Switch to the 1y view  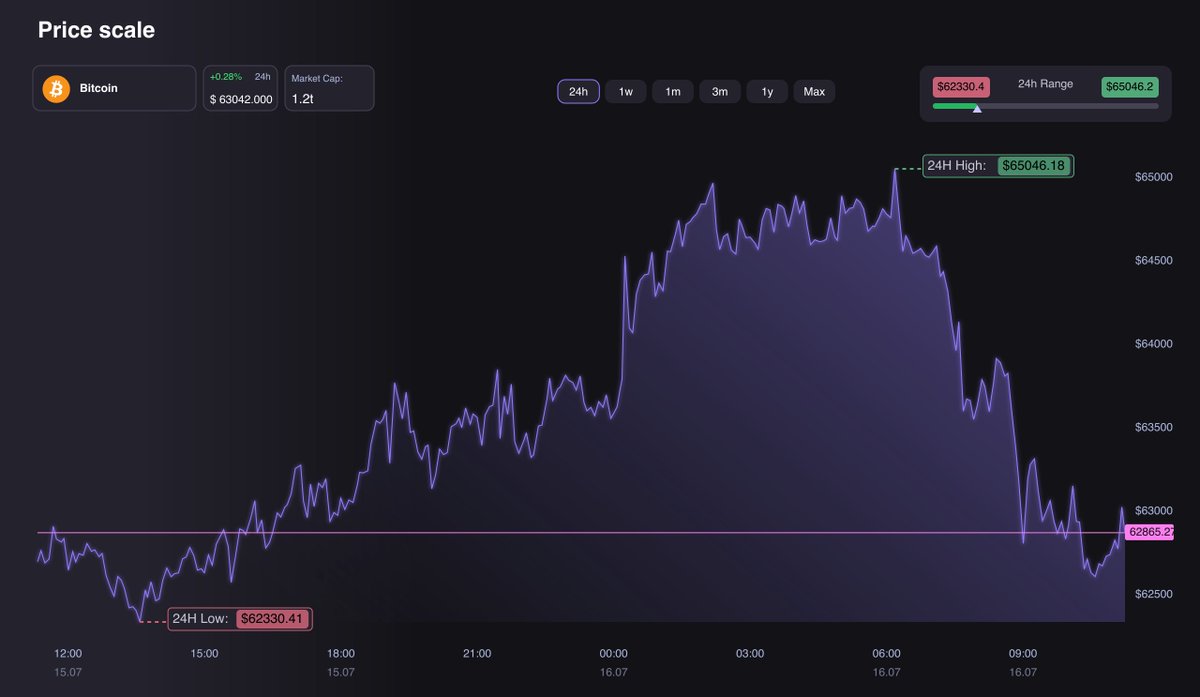pos(766,91)
